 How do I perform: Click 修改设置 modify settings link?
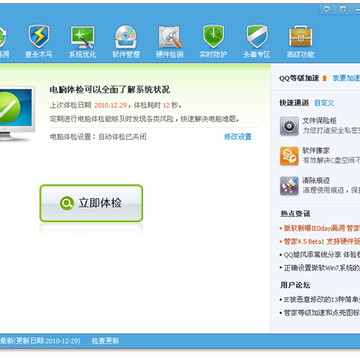pos(238,137)
